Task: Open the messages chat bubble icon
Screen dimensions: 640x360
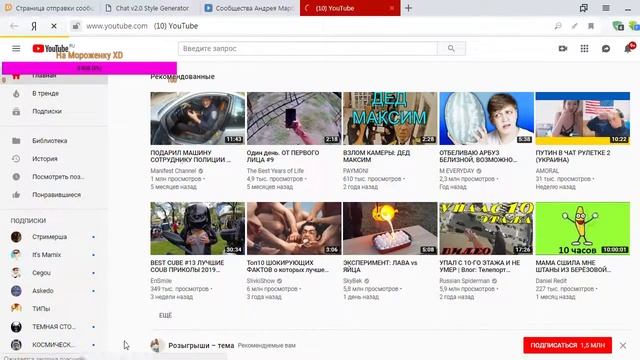Action: 606,49
